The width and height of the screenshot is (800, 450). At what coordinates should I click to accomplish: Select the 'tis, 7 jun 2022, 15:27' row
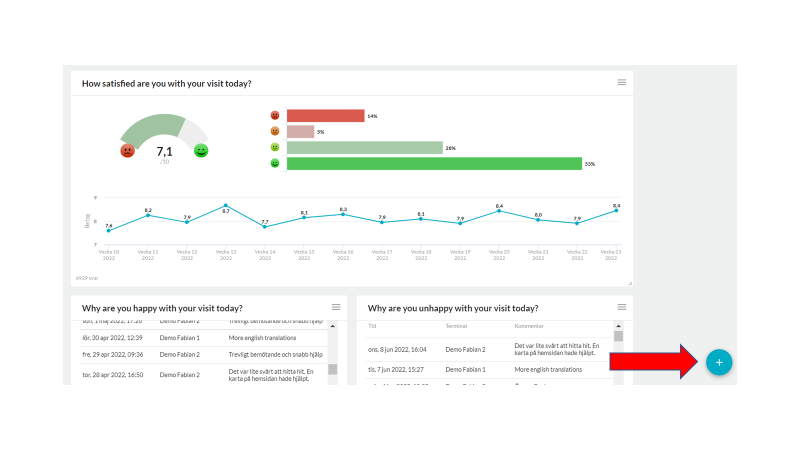(489, 369)
